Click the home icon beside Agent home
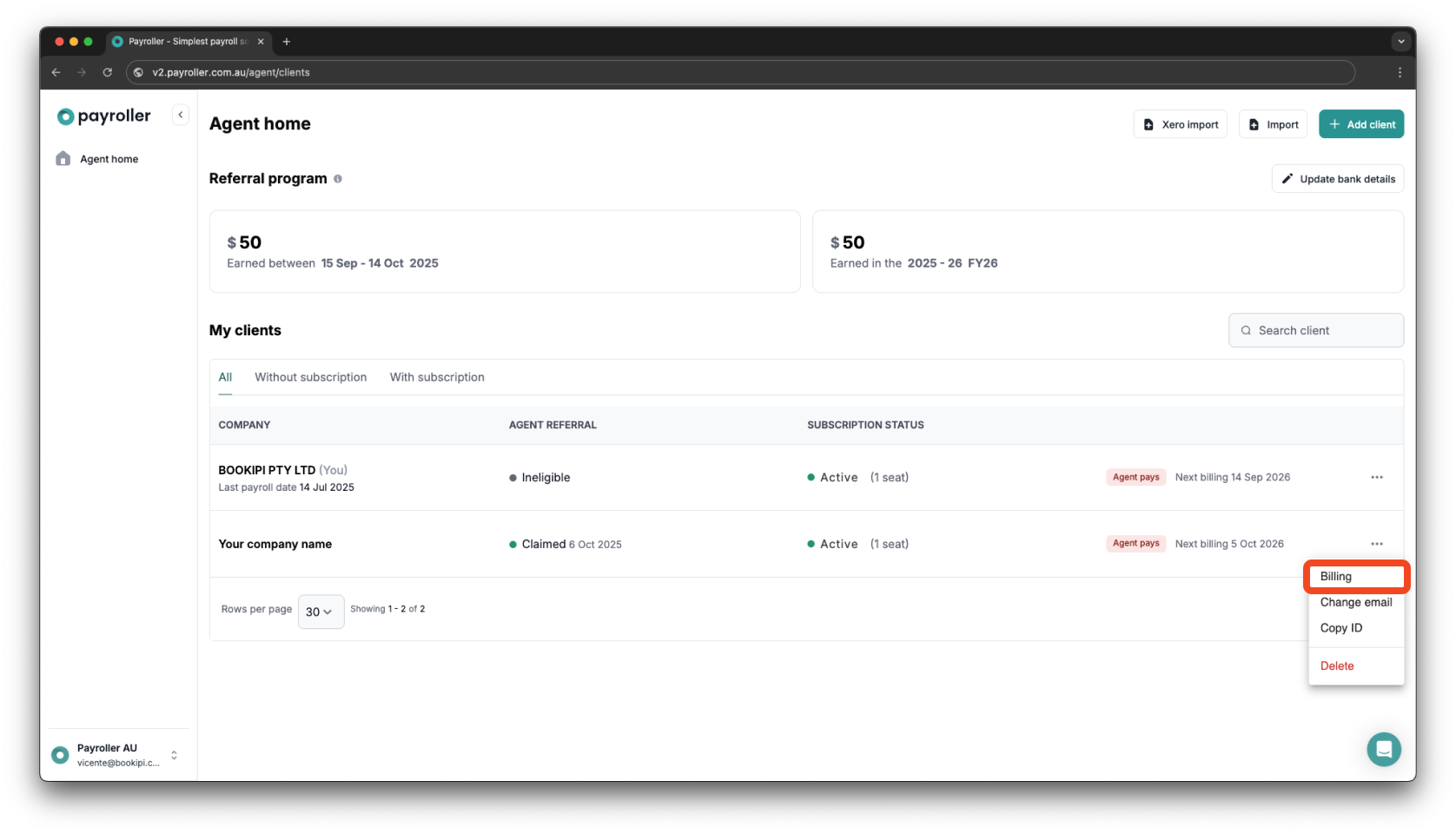The image size is (1456, 834). coord(63,158)
